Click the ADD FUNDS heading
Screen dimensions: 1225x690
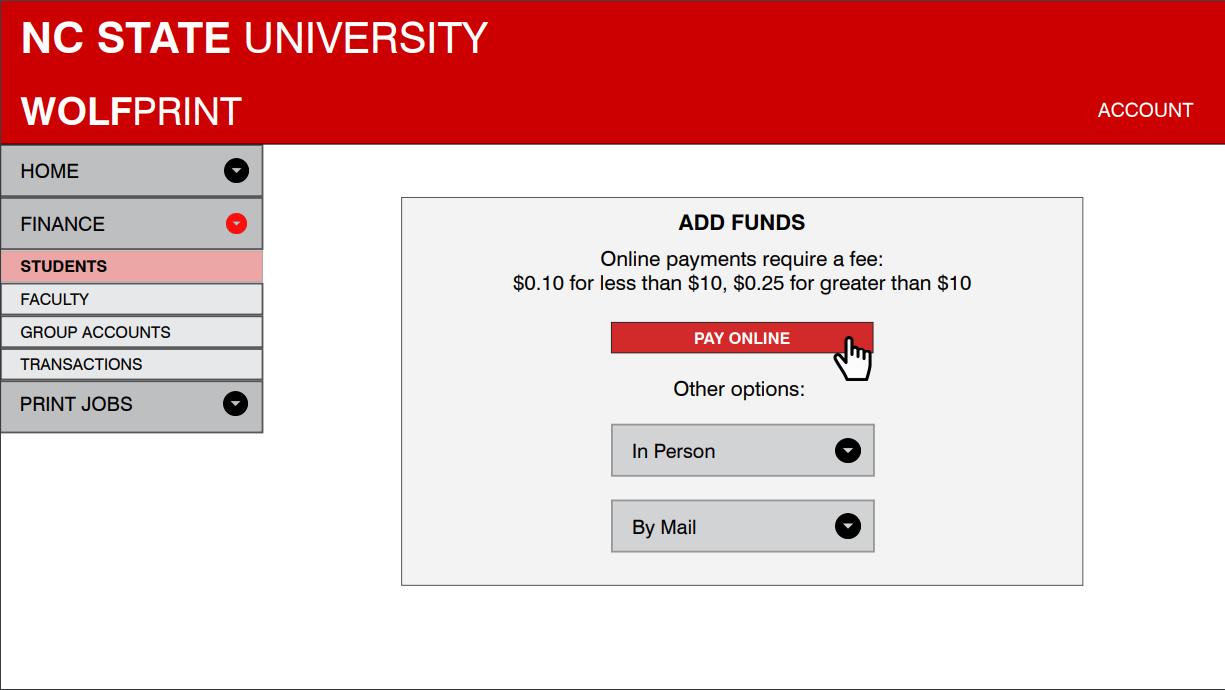742,223
